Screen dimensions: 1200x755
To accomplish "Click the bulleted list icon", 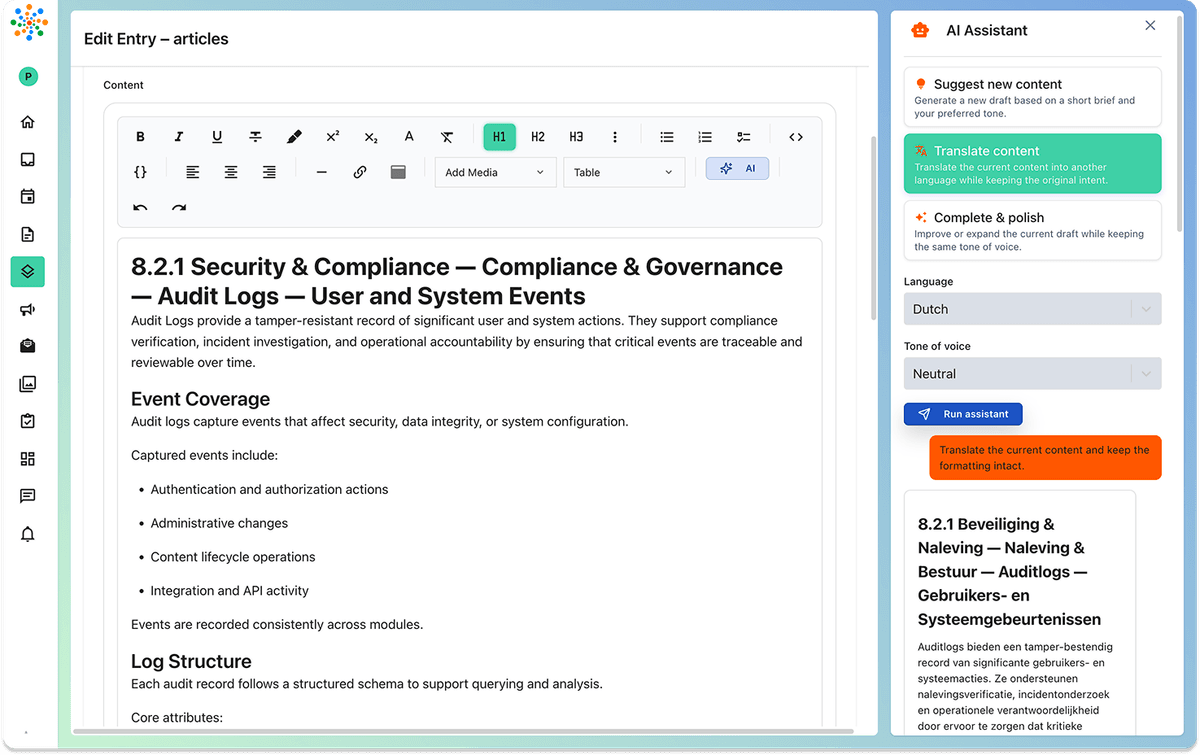I will 667,137.
